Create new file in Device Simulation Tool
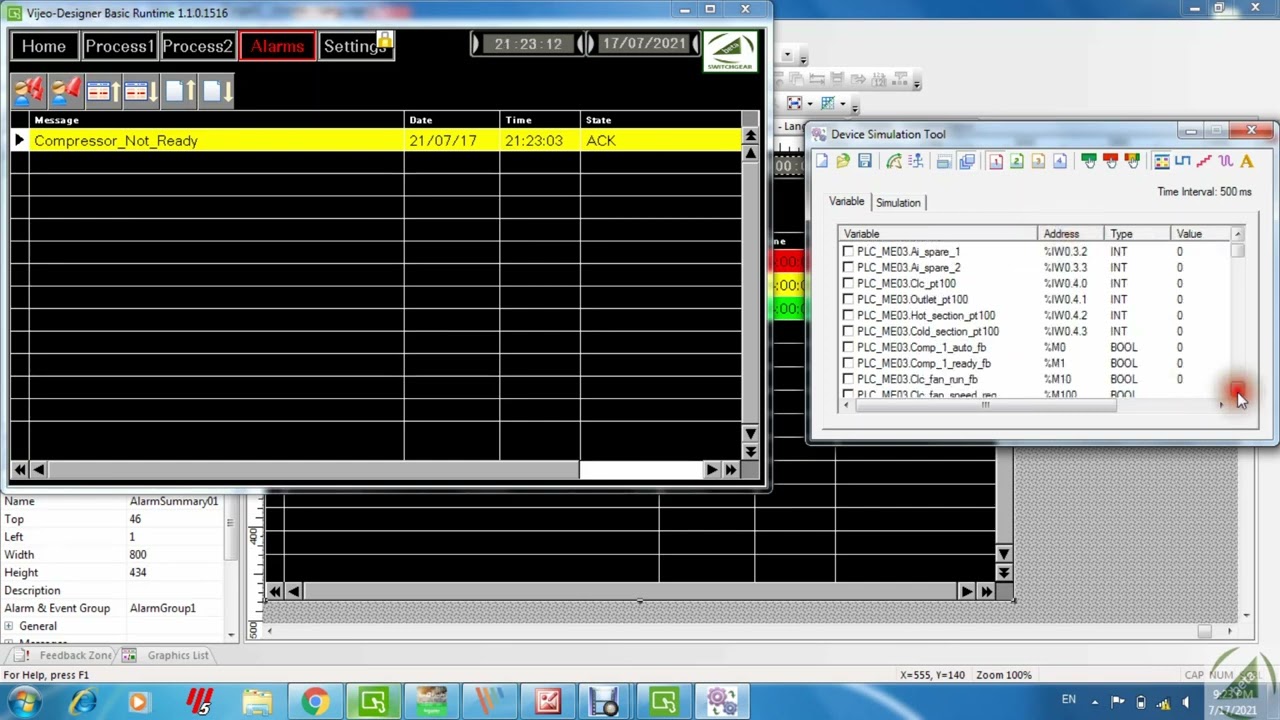The image size is (1280, 720). 822,162
